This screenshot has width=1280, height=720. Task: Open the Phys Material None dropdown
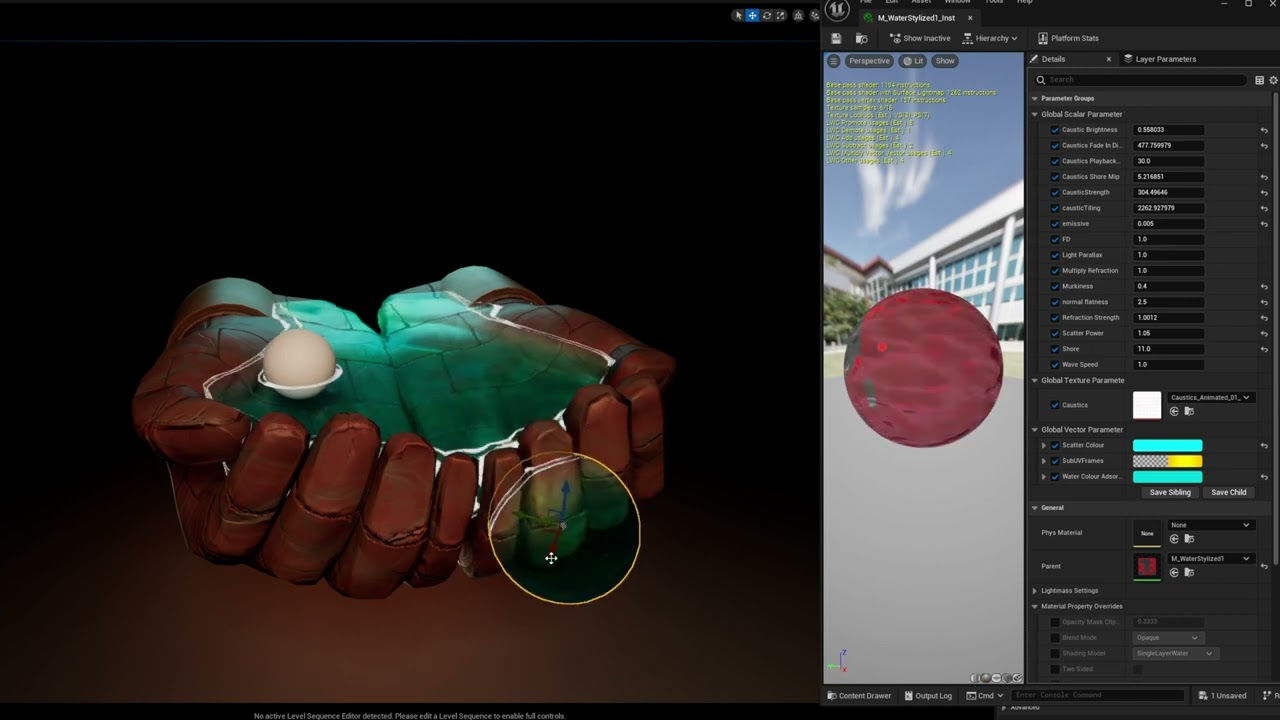pyautogui.click(x=1210, y=525)
